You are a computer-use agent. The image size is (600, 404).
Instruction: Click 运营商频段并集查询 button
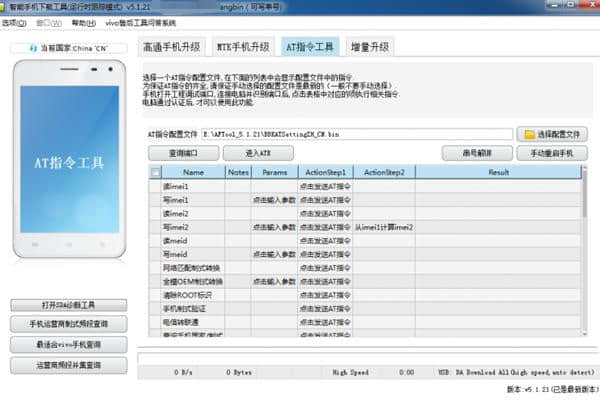point(69,366)
